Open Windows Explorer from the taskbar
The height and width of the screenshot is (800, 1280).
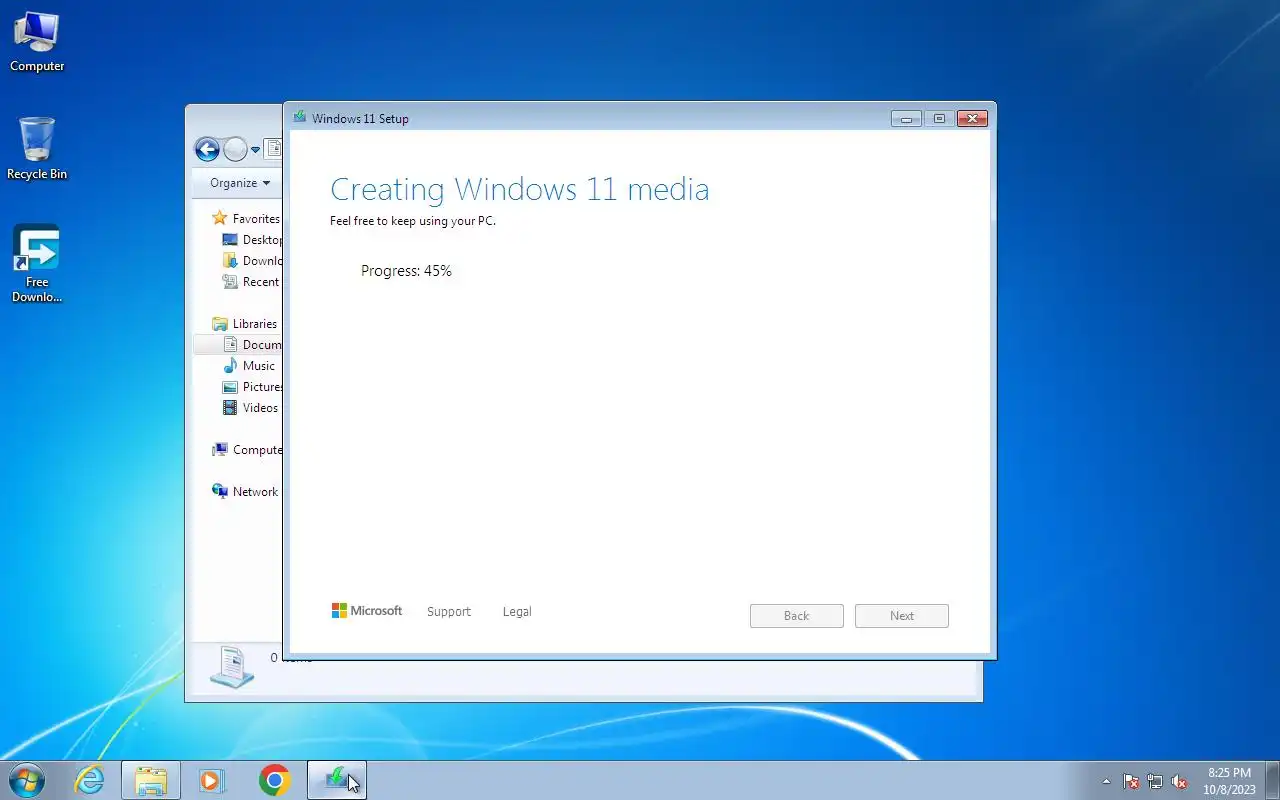(x=151, y=780)
